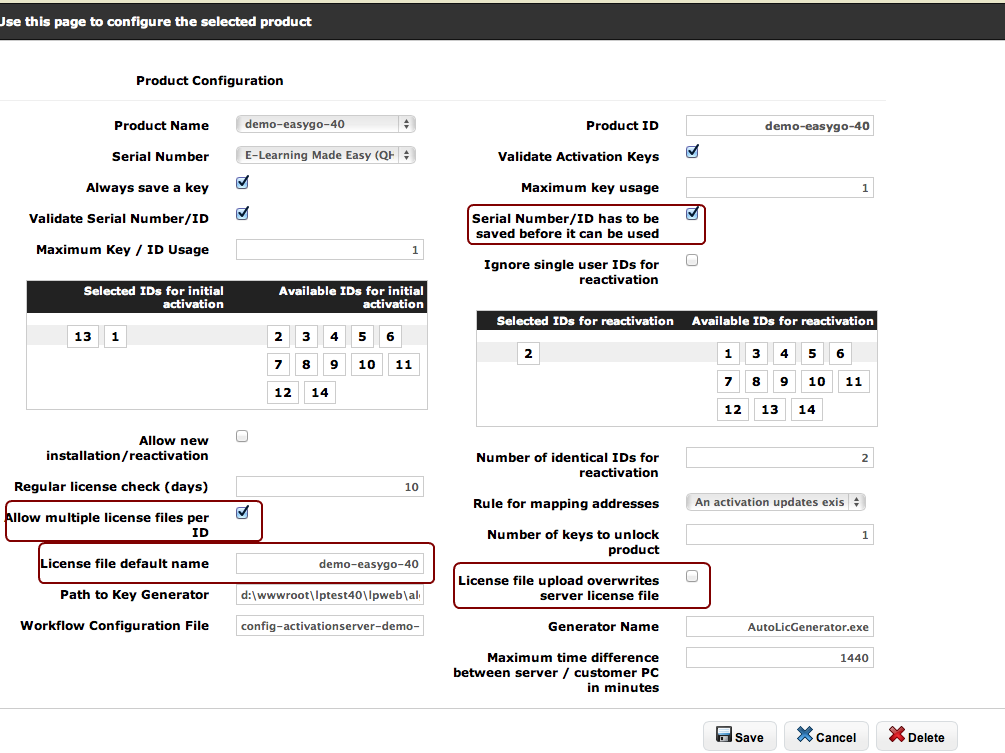Click Path to Key Generator field
The width and height of the screenshot is (1005, 753).
tap(329, 595)
